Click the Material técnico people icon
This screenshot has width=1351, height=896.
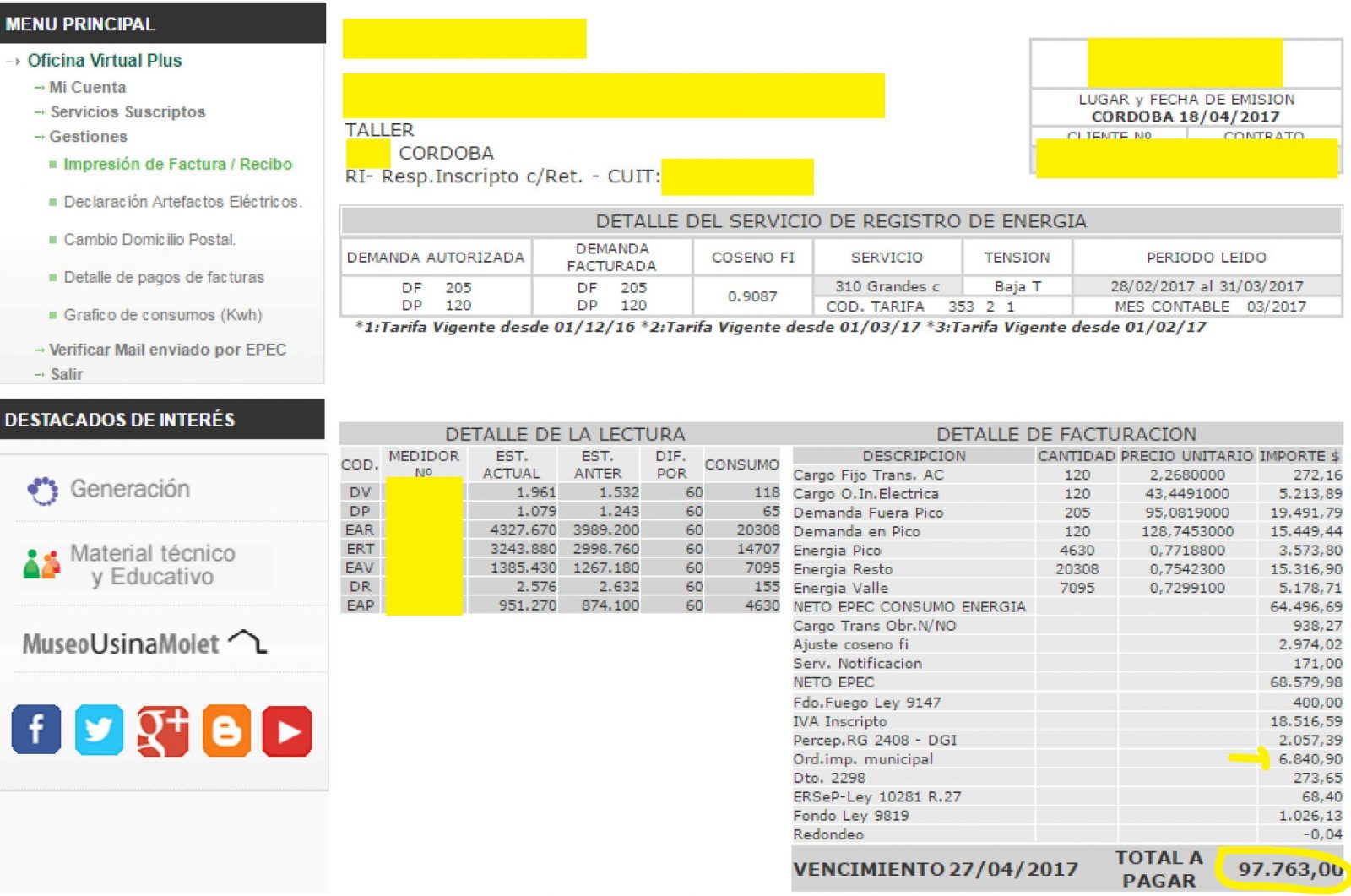coord(41,564)
